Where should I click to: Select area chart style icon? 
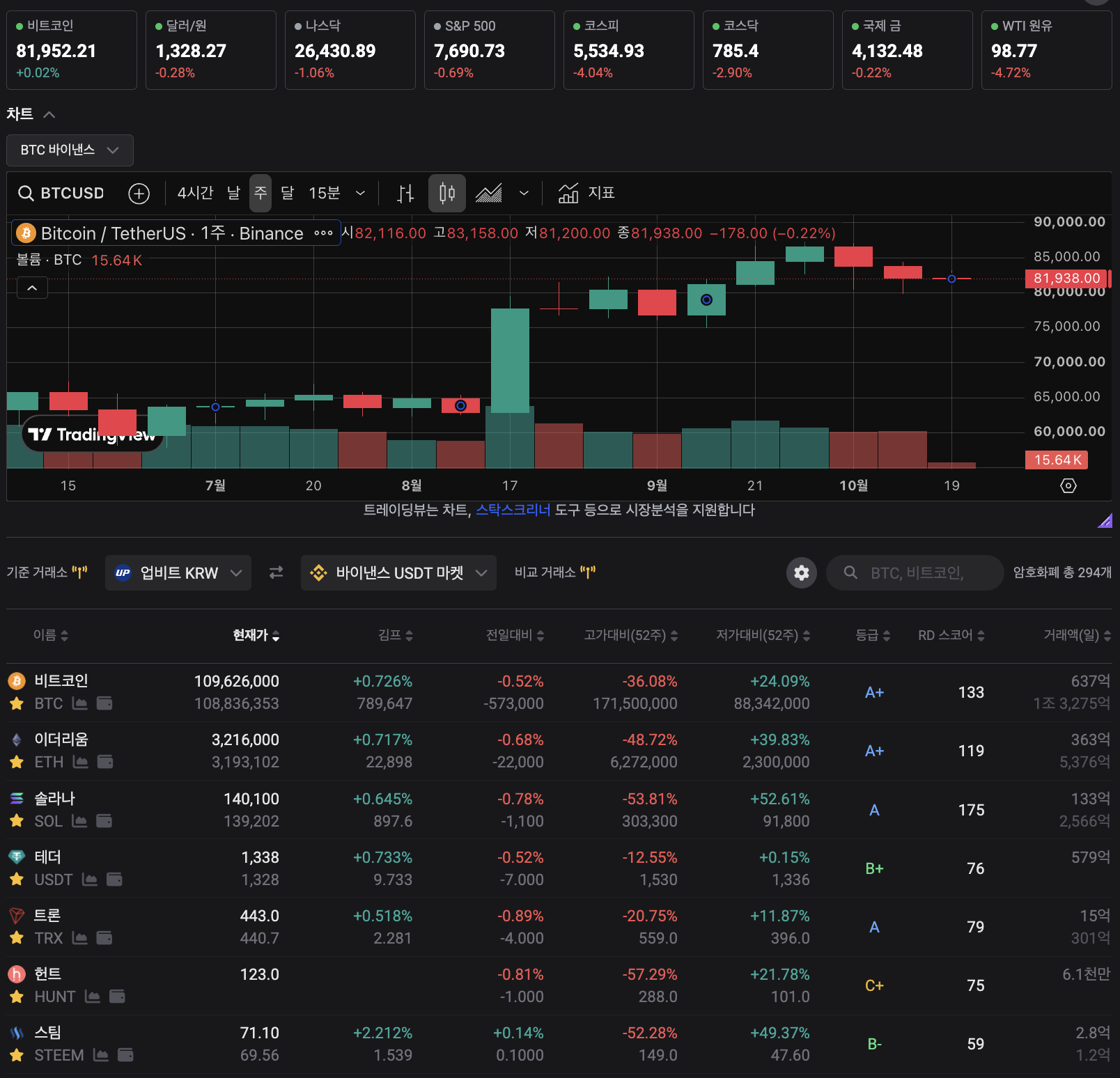coord(489,193)
